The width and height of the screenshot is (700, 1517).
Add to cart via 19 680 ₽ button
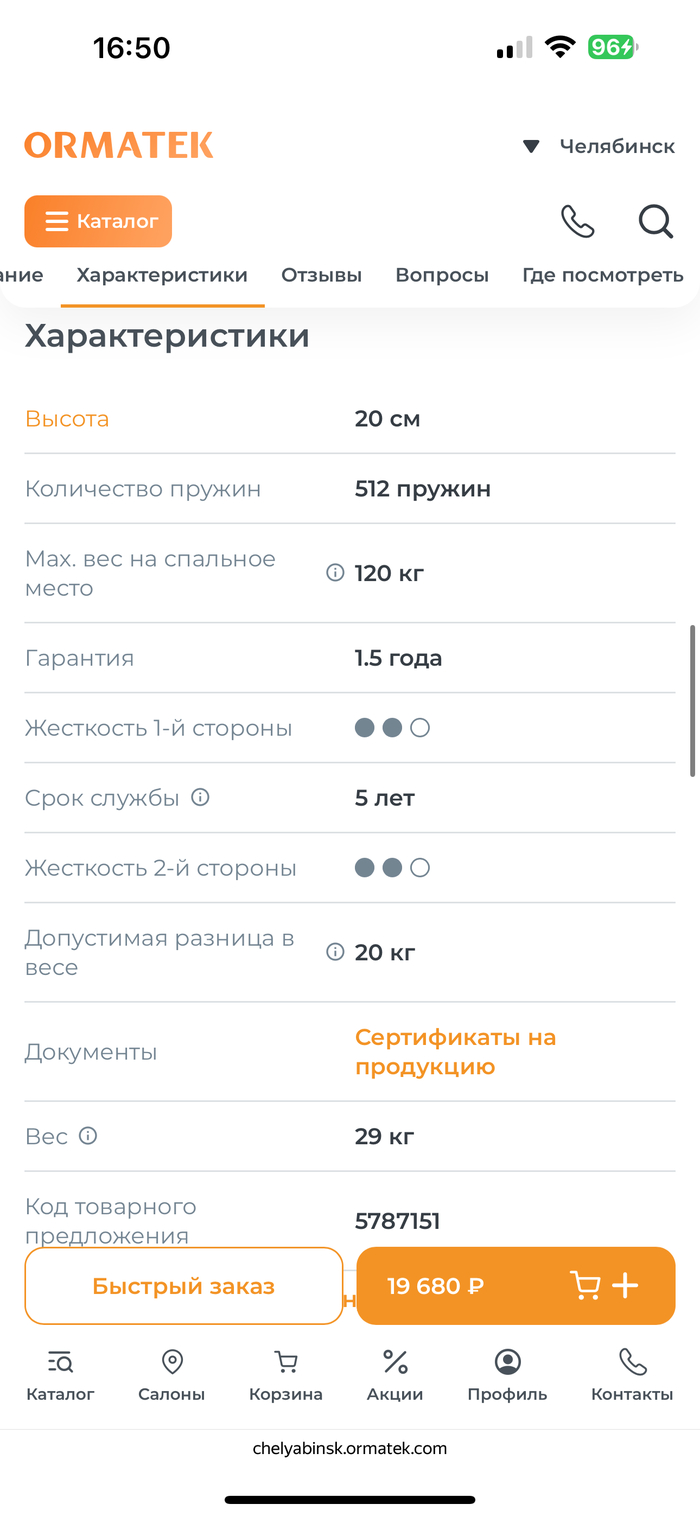(x=515, y=1286)
